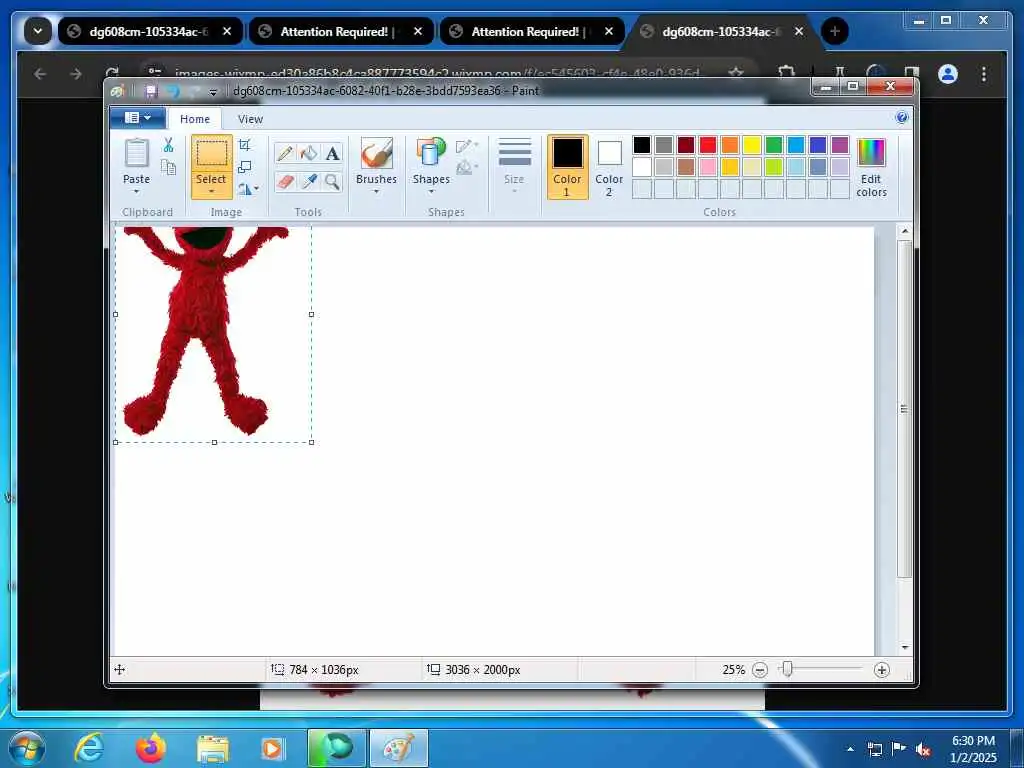Click the Select rectangle tool button
The width and height of the screenshot is (1024, 768).
tap(212, 153)
